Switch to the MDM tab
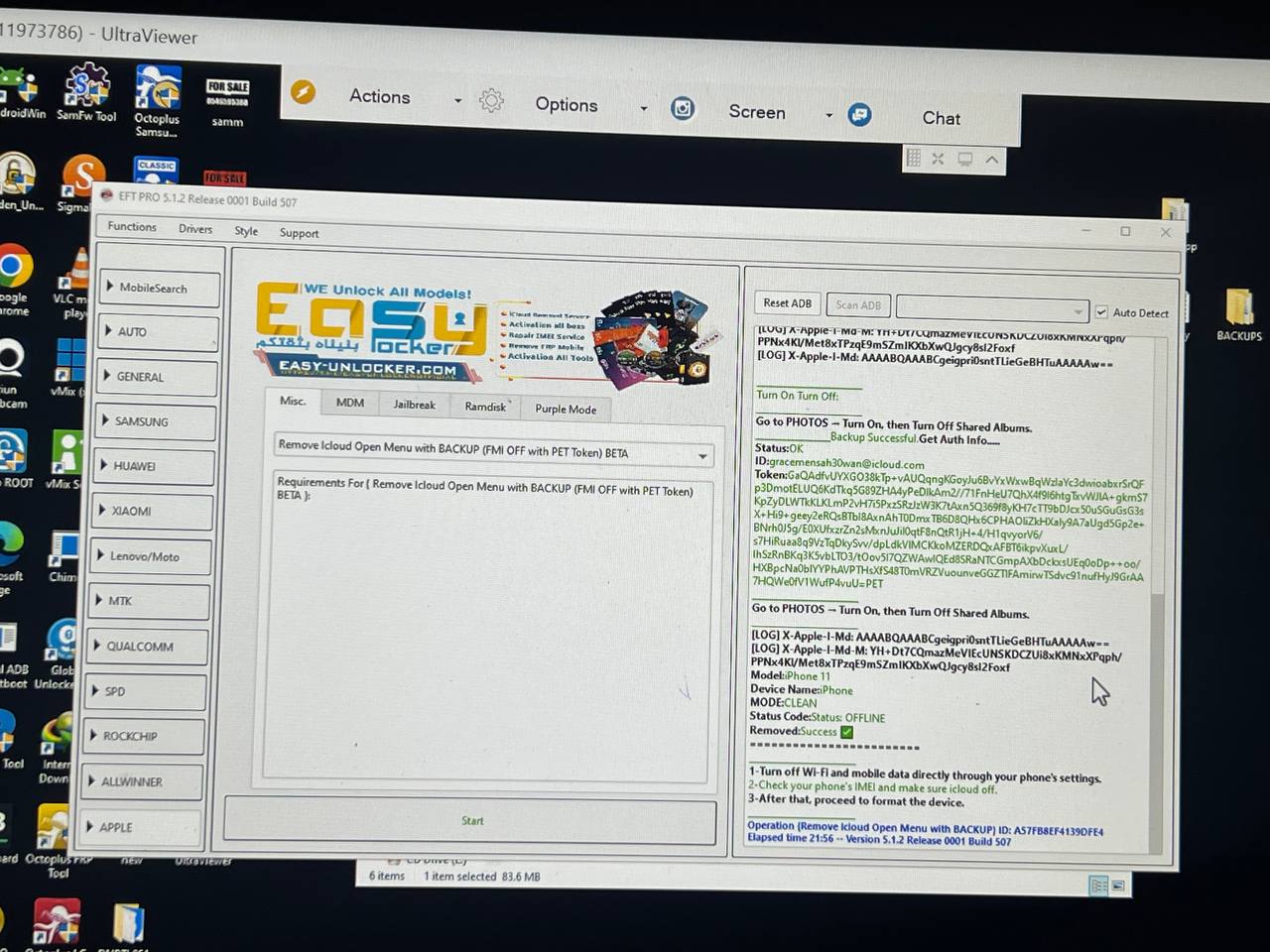Image resolution: width=1270 pixels, height=952 pixels. [x=350, y=403]
